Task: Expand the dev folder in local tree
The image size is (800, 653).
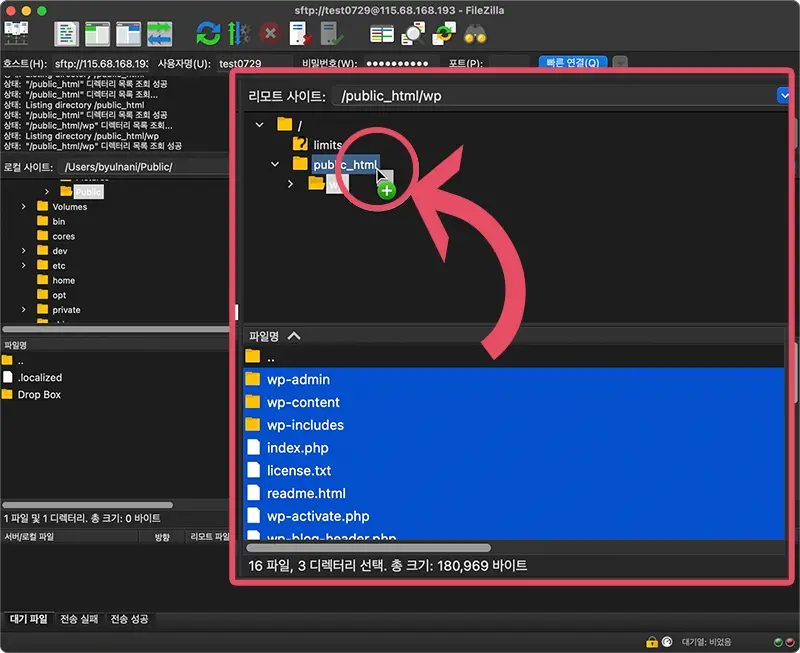Action: (23, 251)
